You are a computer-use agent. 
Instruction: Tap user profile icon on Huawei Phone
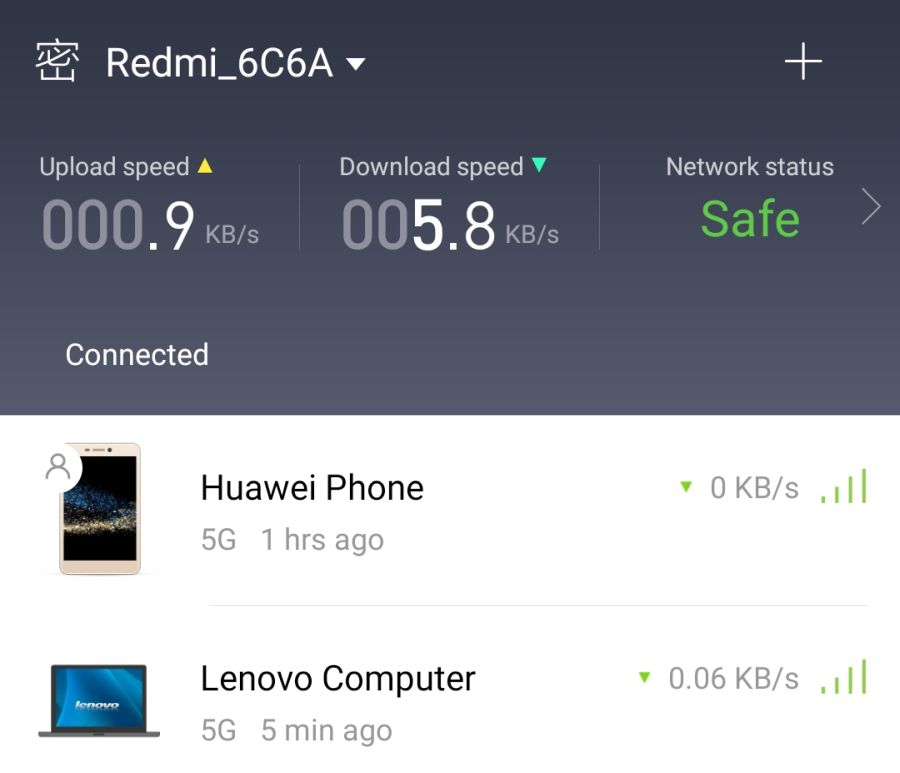point(57,467)
